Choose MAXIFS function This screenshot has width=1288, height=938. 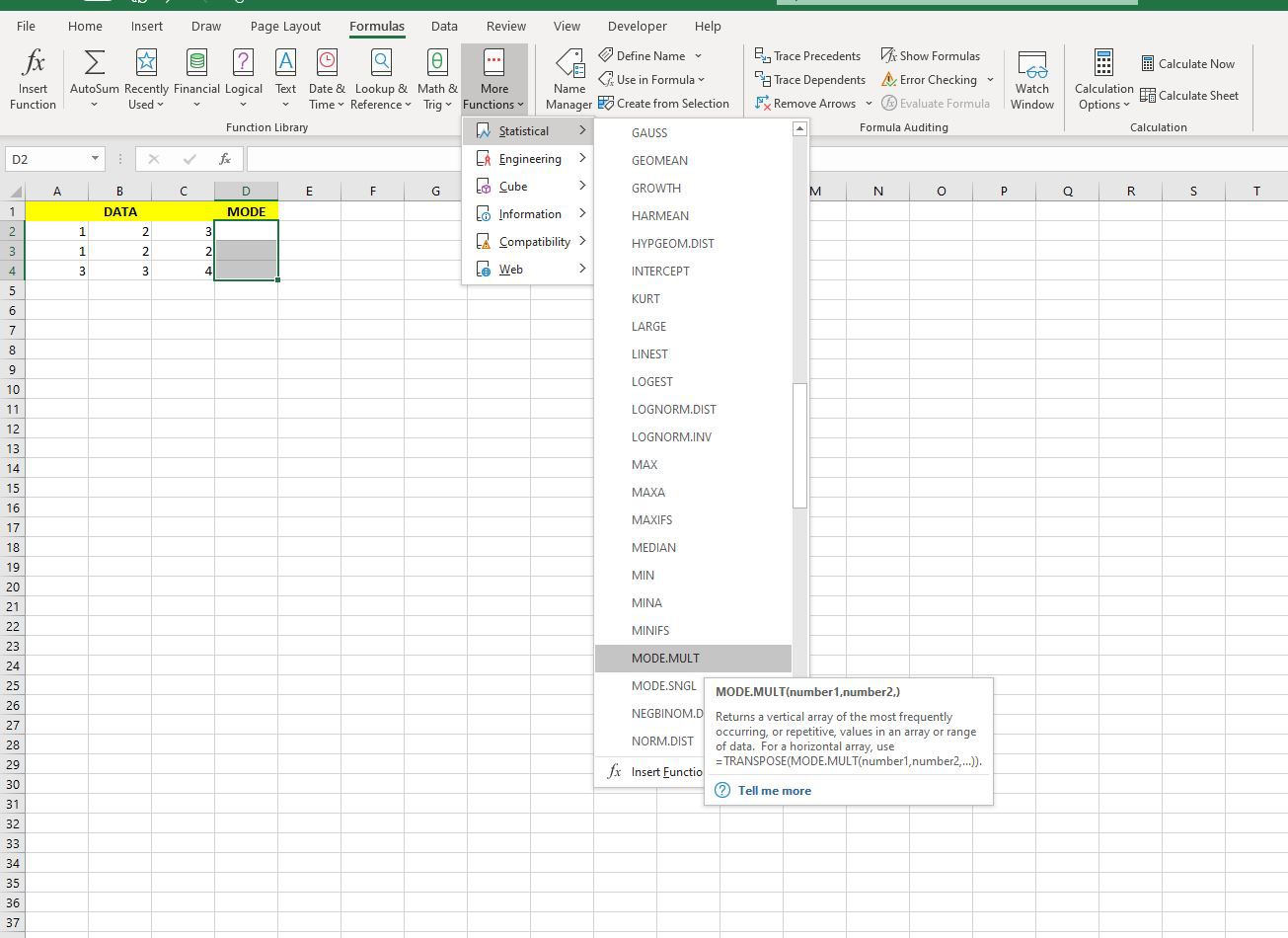pos(693,520)
